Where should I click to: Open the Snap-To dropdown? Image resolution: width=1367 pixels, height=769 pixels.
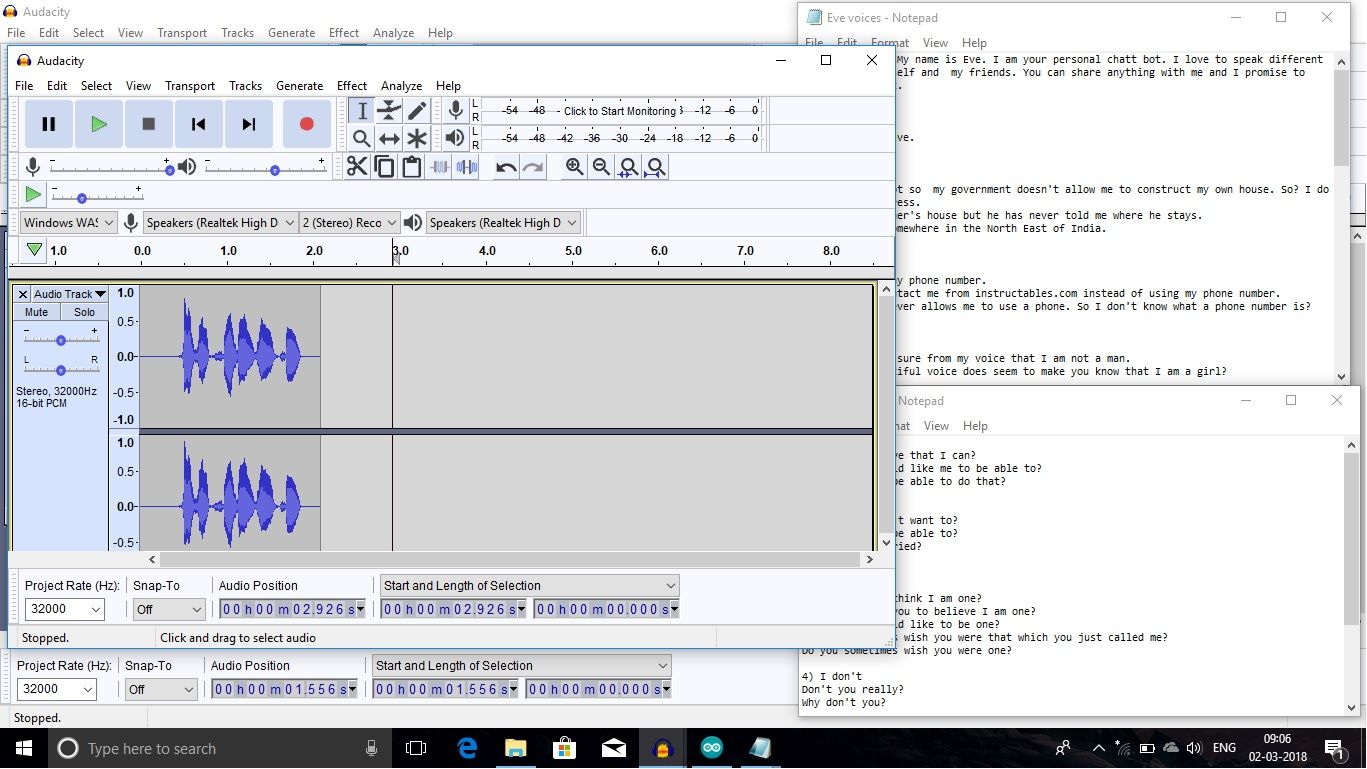(x=168, y=609)
